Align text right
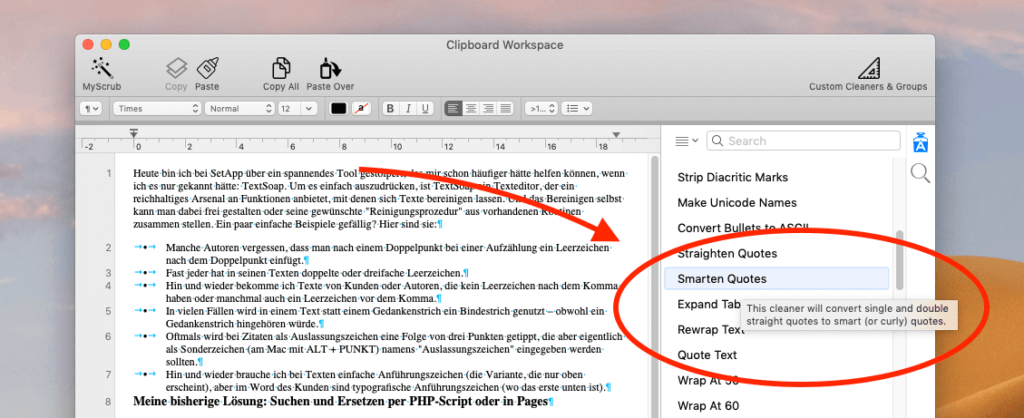Image resolution: width=1024 pixels, height=418 pixels. 488,108
